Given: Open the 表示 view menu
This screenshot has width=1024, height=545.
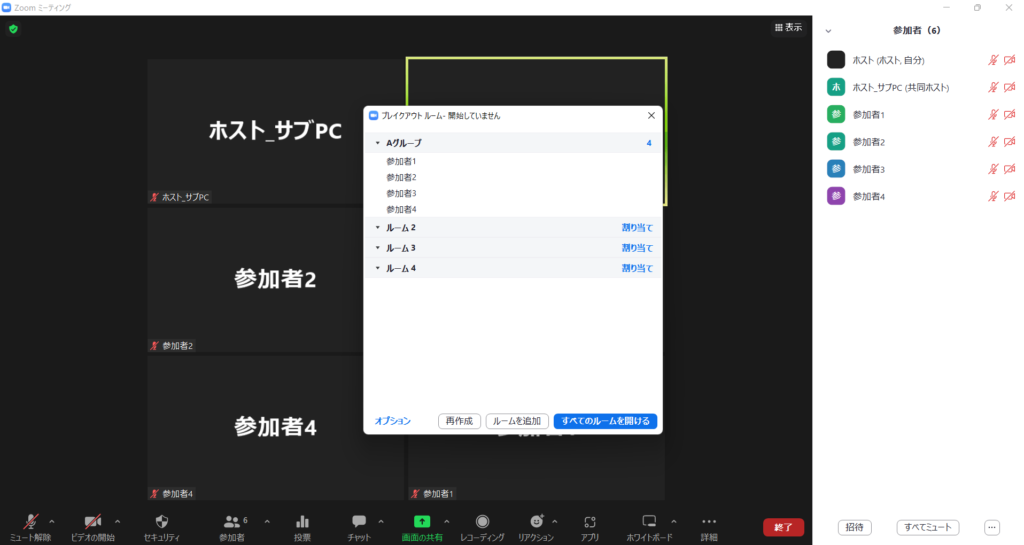Looking at the screenshot, I should pos(788,28).
